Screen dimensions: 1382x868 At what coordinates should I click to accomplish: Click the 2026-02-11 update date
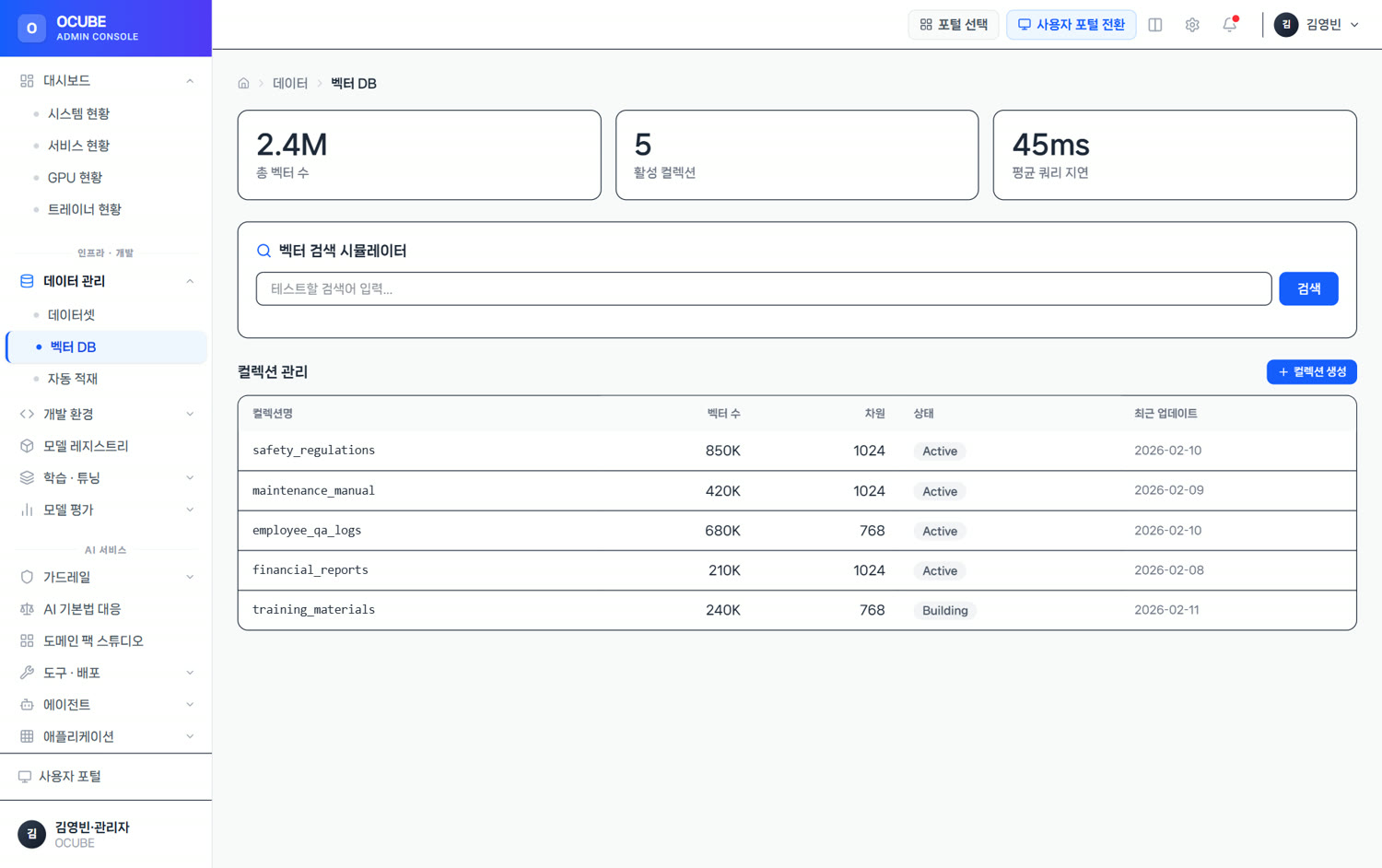click(x=1166, y=610)
